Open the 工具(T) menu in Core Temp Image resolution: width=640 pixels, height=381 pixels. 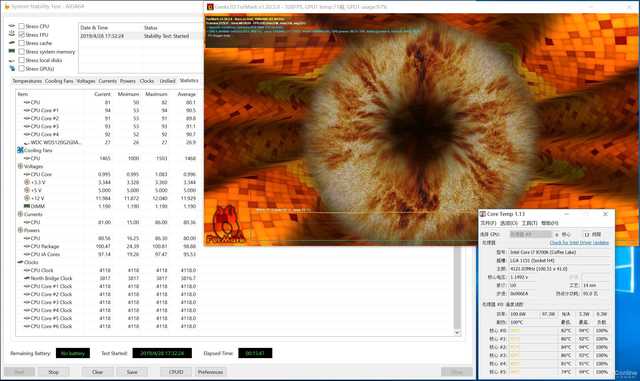pos(529,223)
